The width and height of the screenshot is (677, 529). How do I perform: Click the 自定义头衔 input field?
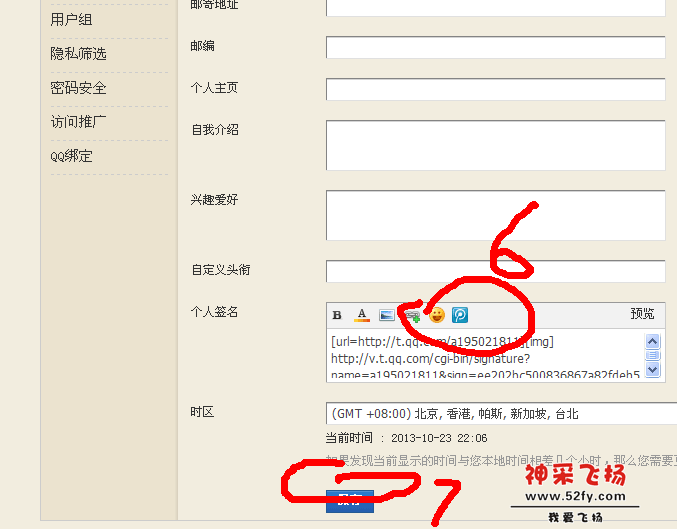(x=495, y=271)
